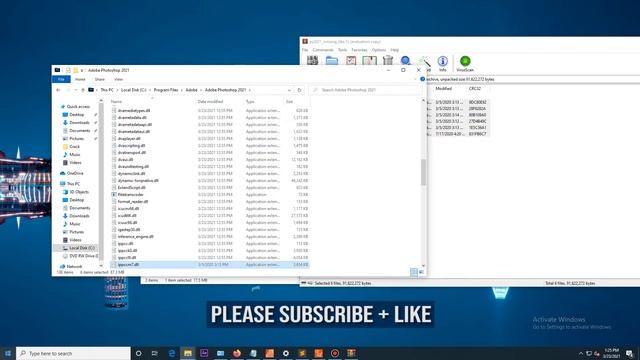Open notification center in system tray
The height and width of the screenshot is (360, 640).
(x=630, y=353)
